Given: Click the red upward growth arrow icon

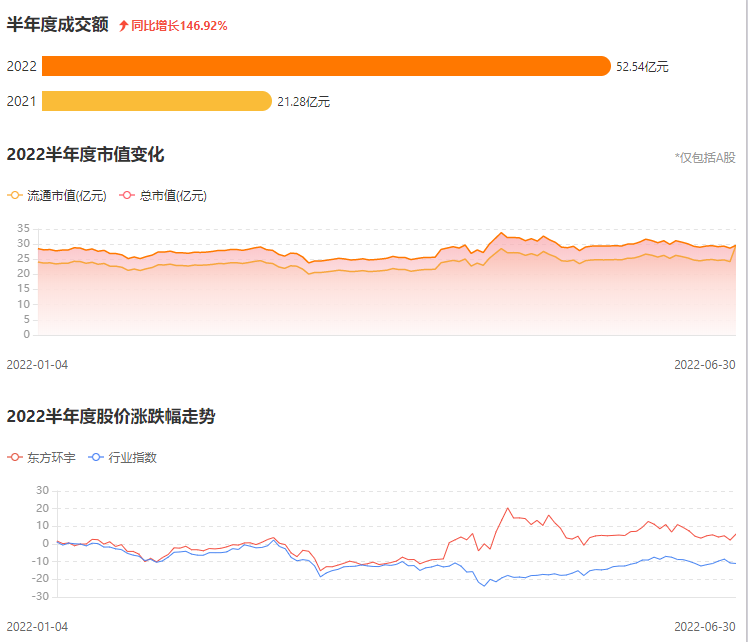Looking at the screenshot, I should [x=123, y=25].
